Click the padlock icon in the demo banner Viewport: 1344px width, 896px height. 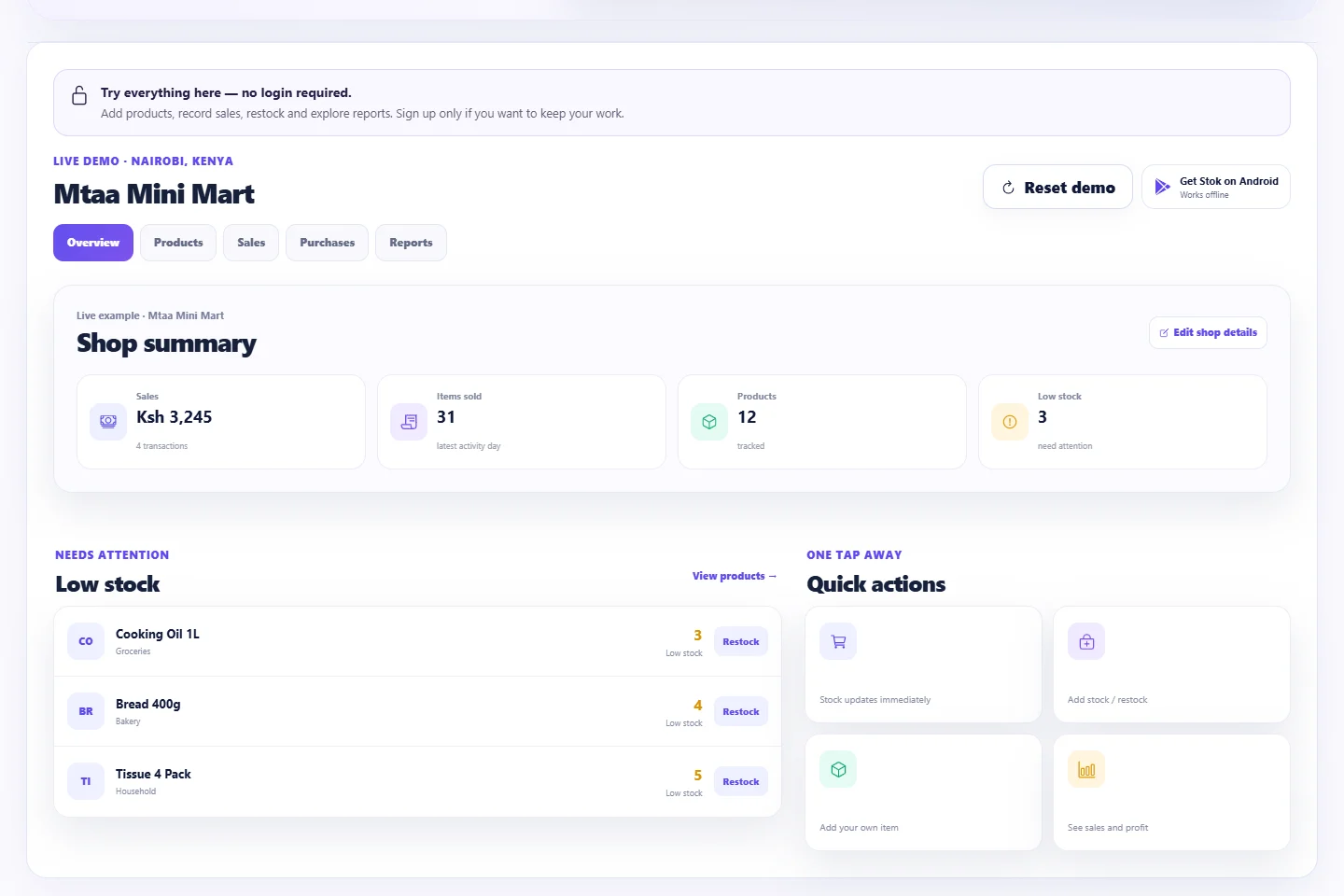point(79,95)
